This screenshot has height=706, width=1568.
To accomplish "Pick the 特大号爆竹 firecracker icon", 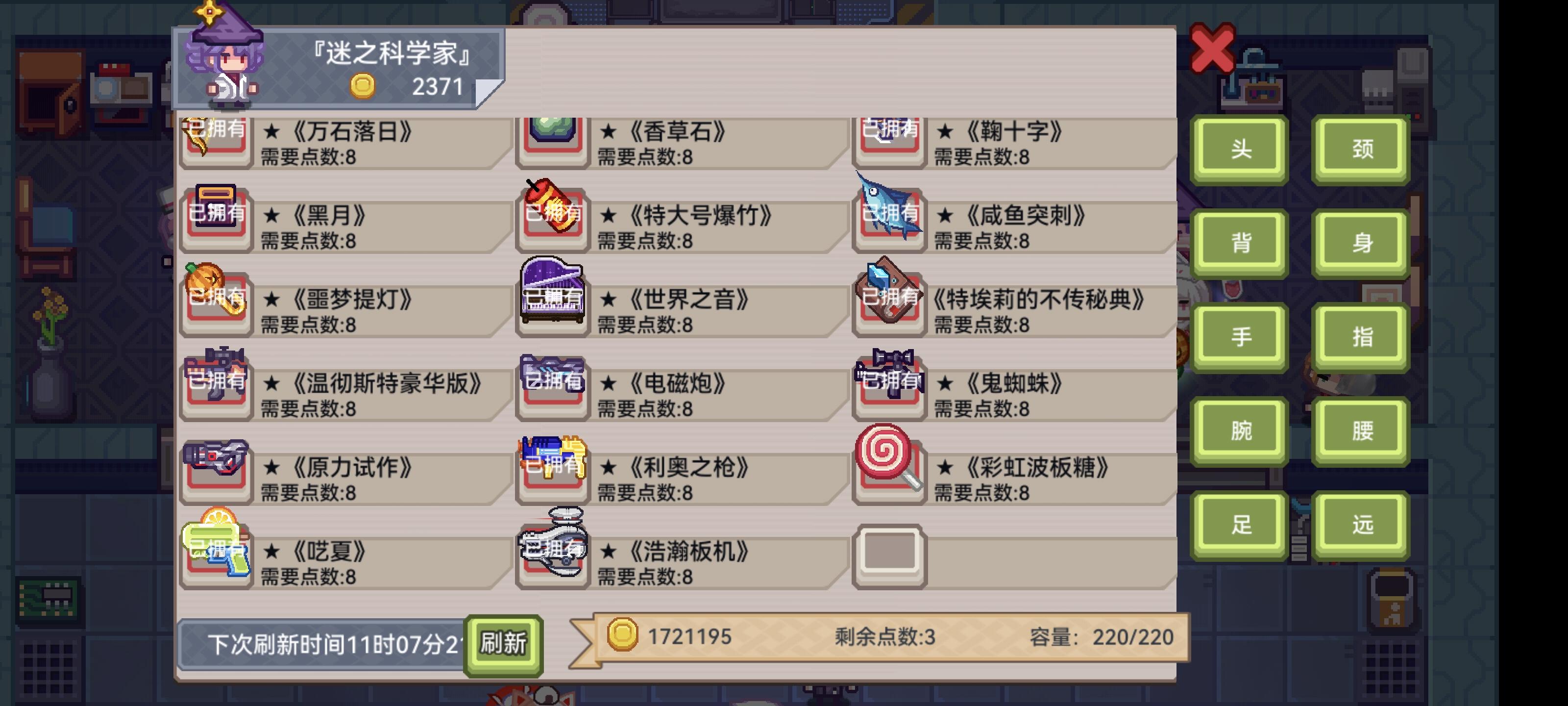I will pyautogui.click(x=553, y=206).
